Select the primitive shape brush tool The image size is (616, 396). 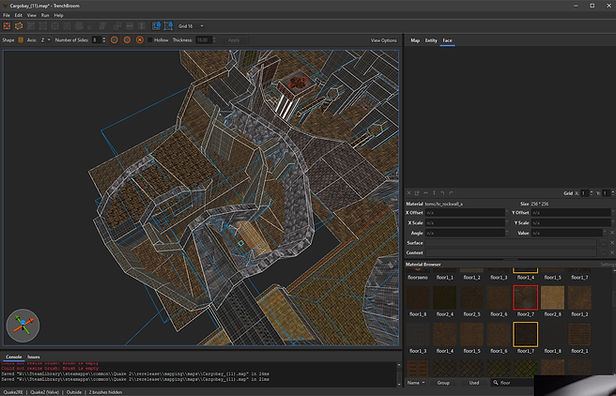[x=19, y=26]
